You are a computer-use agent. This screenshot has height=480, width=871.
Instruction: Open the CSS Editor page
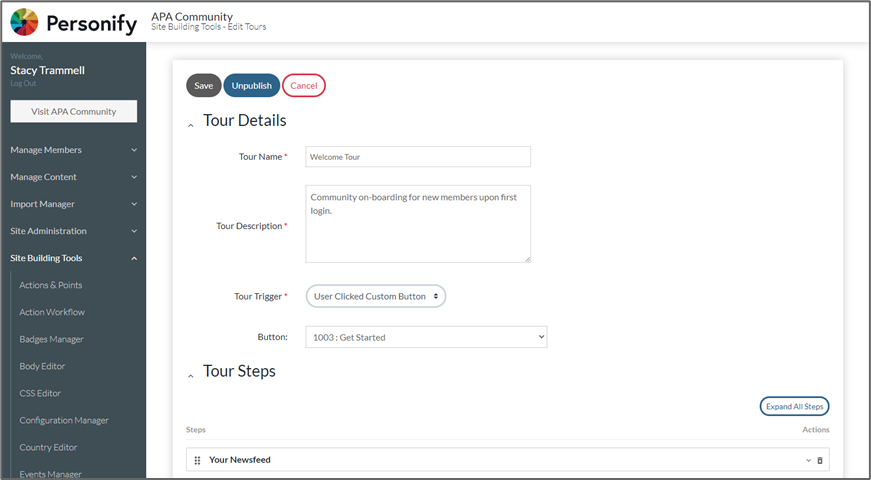click(40, 393)
